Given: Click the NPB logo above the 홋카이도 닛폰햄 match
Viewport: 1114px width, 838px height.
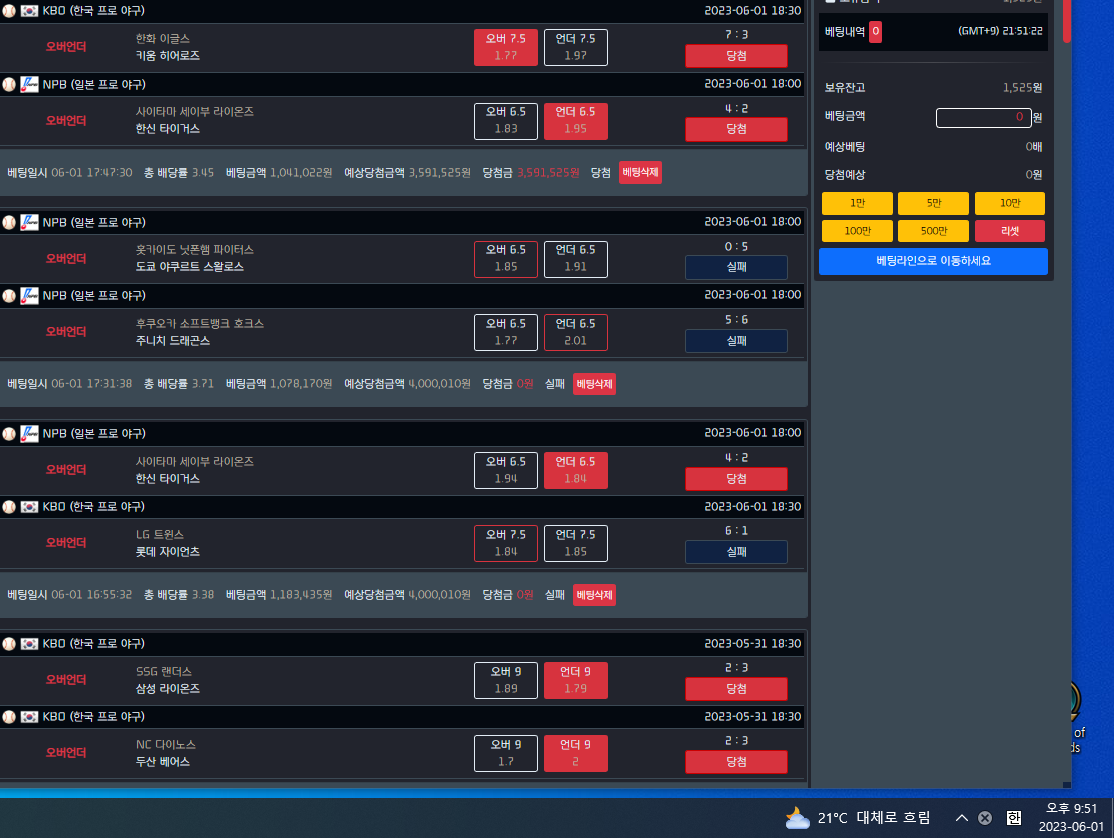Looking at the screenshot, I should coord(29,222).
